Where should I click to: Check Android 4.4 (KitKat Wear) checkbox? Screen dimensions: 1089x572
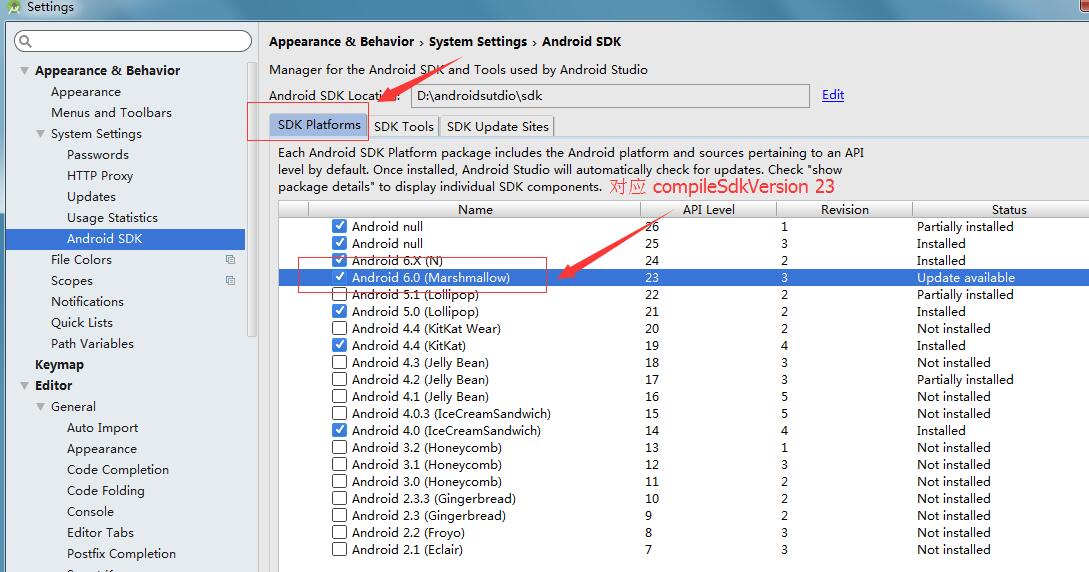coord(339,328)
